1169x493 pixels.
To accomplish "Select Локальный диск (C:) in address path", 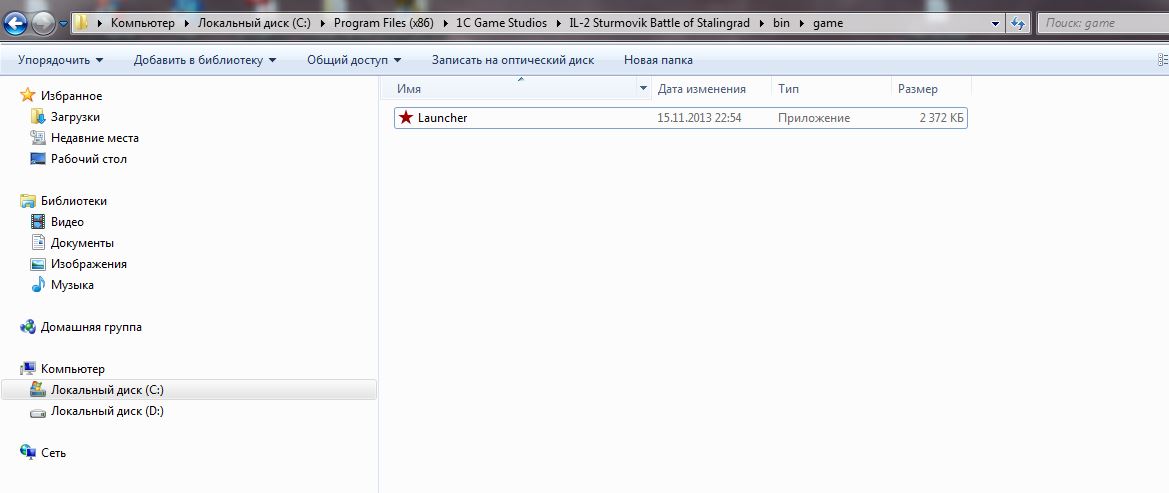I will tap(253, 22).
